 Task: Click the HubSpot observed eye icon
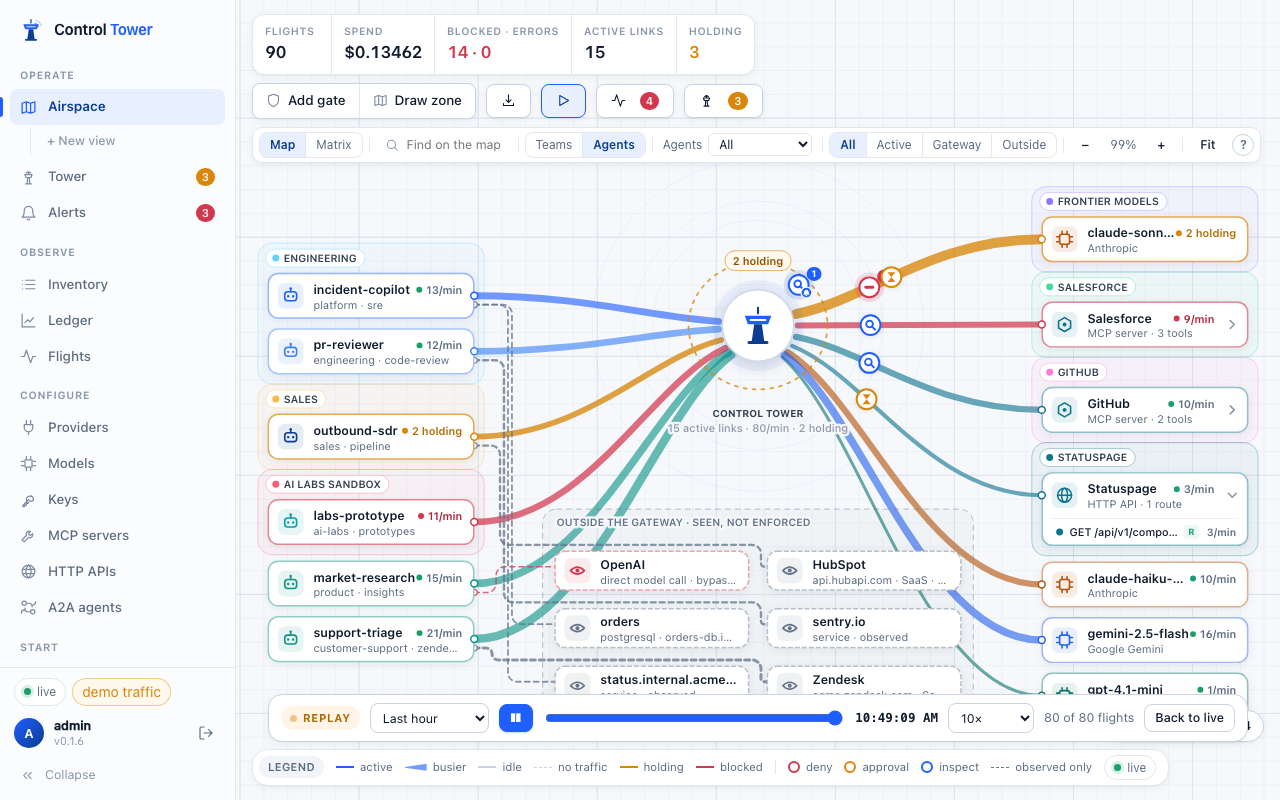790,572
